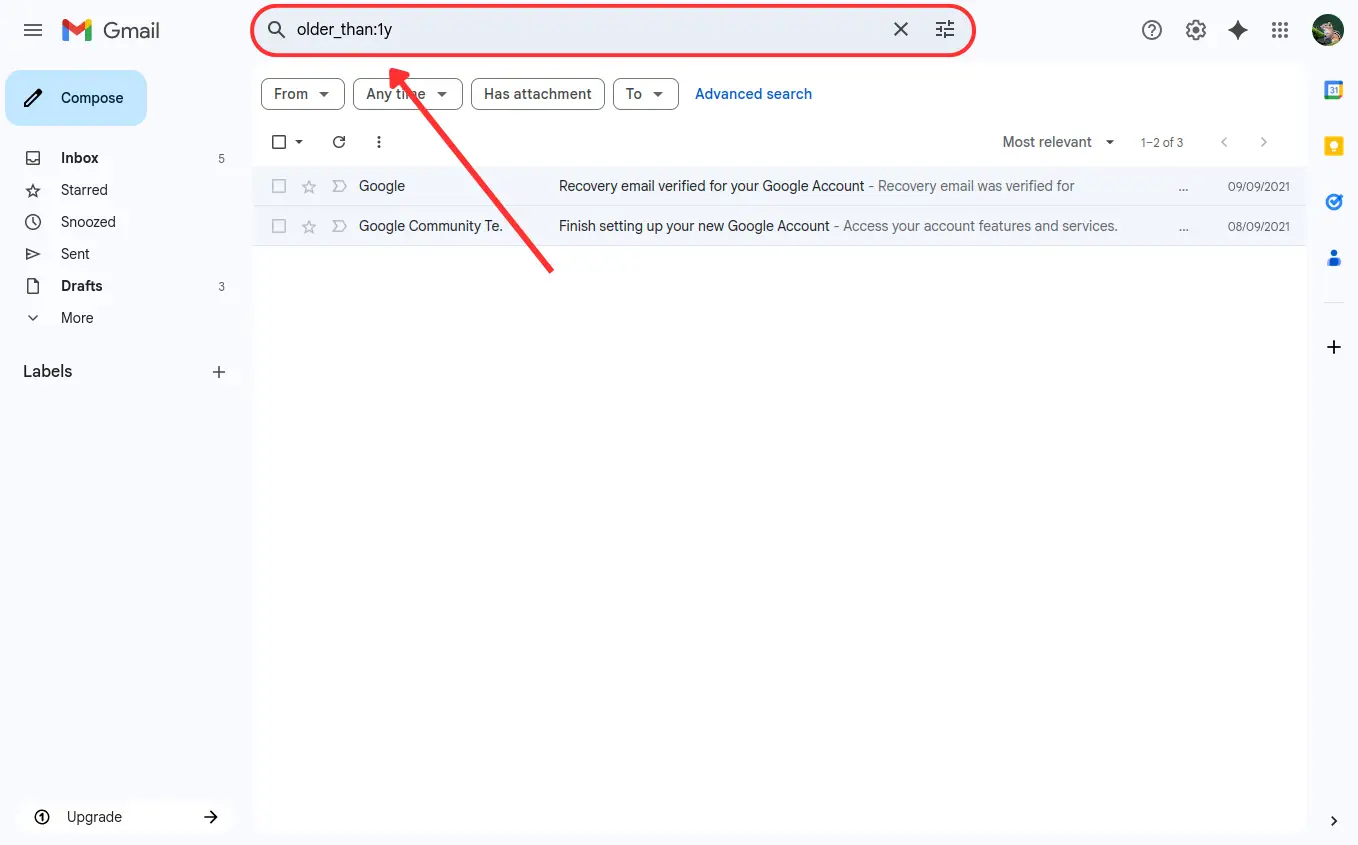Refresh the email list

tap(339, 142)
